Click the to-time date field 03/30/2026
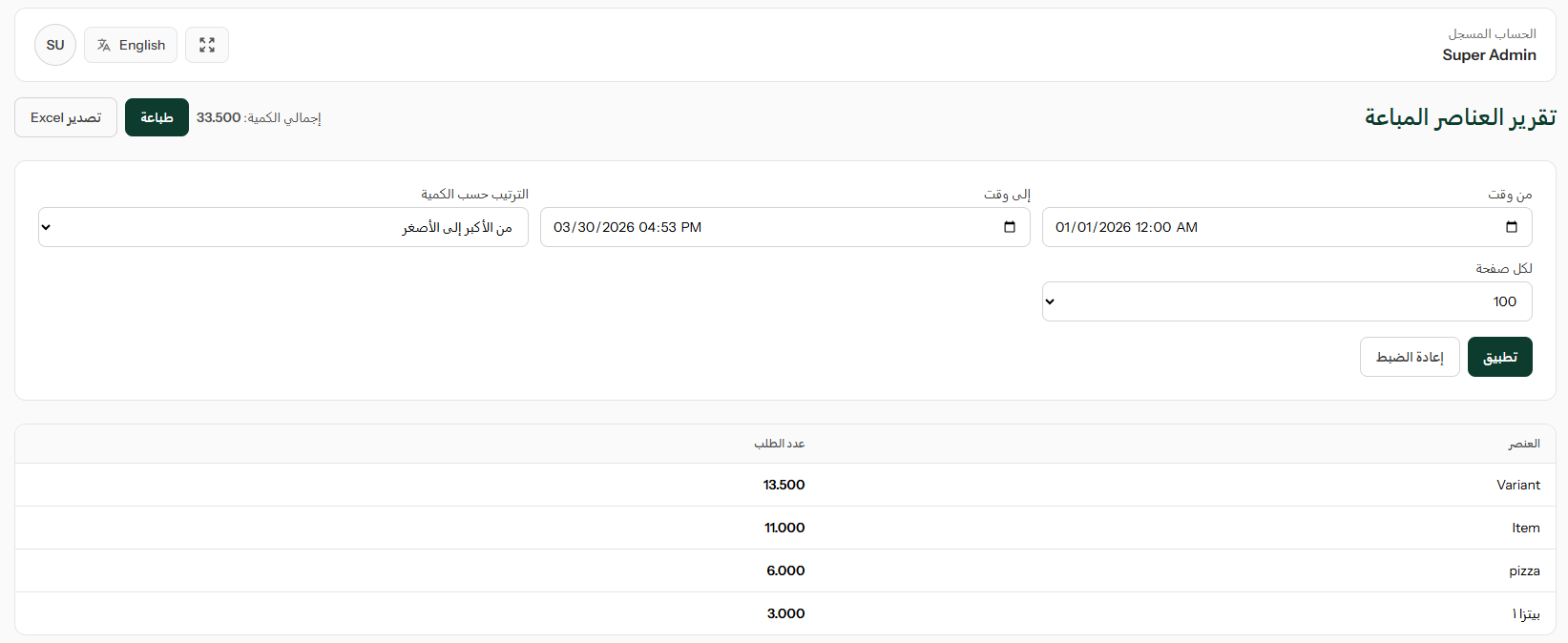1568x643 pixels. point(627,227)
